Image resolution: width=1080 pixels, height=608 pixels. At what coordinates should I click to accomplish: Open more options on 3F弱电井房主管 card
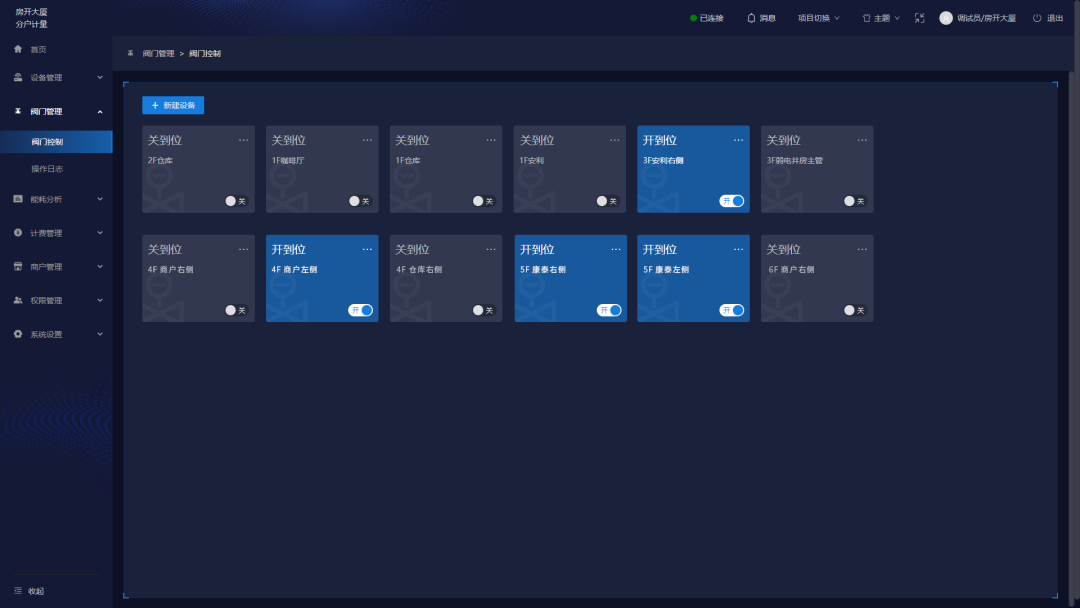coord(862,140)
